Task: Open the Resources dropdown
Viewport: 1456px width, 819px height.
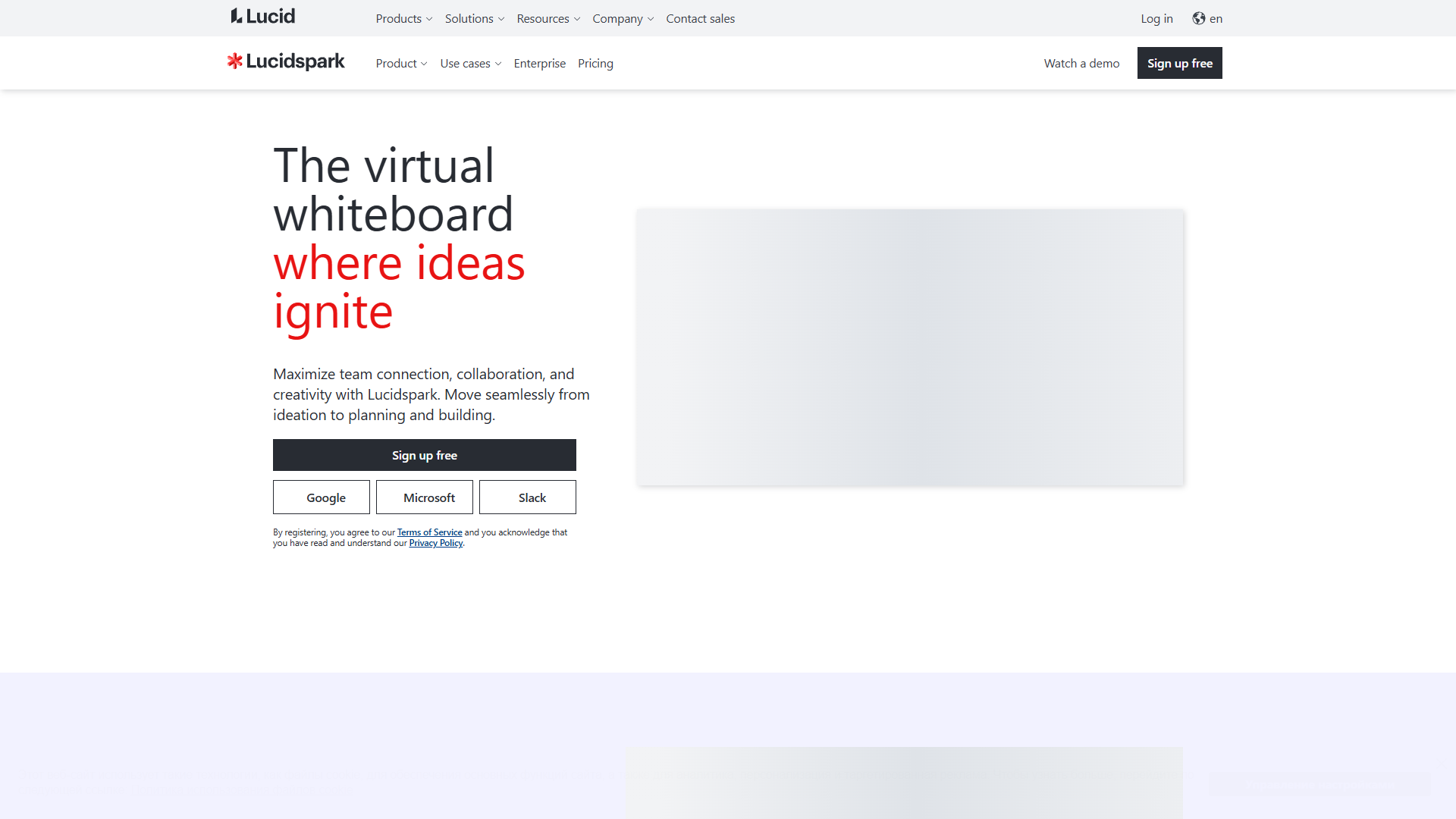Action: pyautogui.click(x=548, y=18)
